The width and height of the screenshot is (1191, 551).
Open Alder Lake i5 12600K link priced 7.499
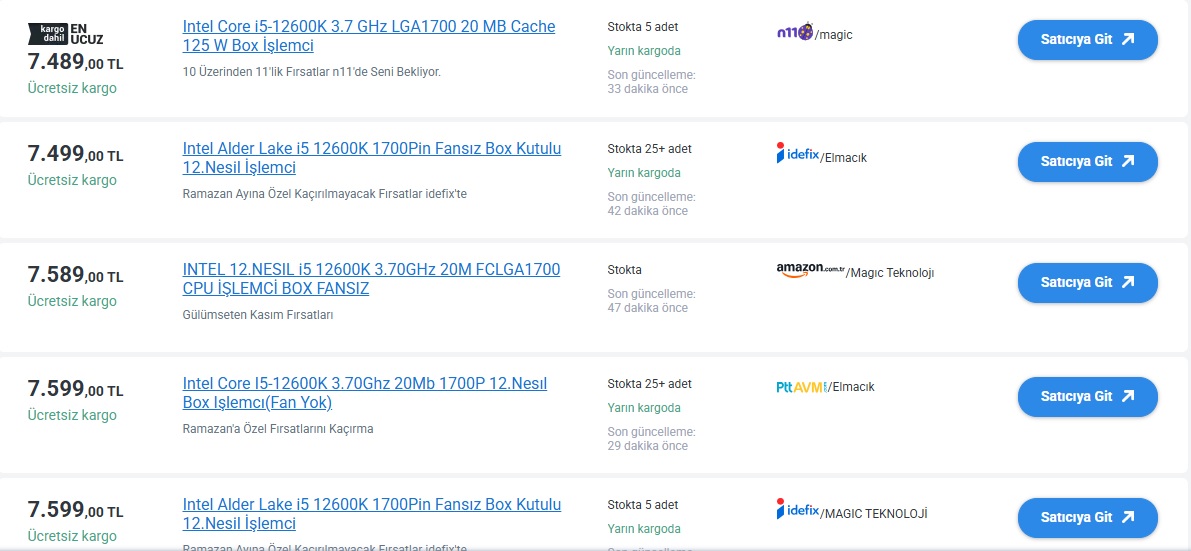click(372, 157)
